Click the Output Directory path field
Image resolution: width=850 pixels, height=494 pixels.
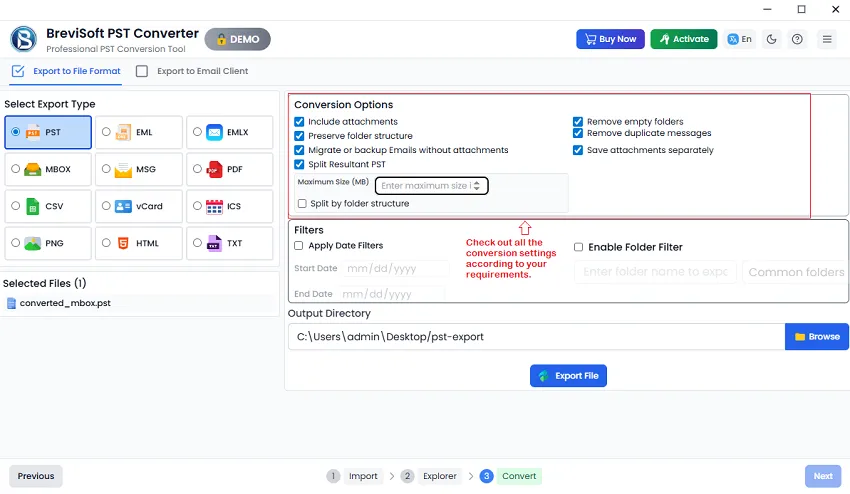pyautogui.click(x=537, y=337)
